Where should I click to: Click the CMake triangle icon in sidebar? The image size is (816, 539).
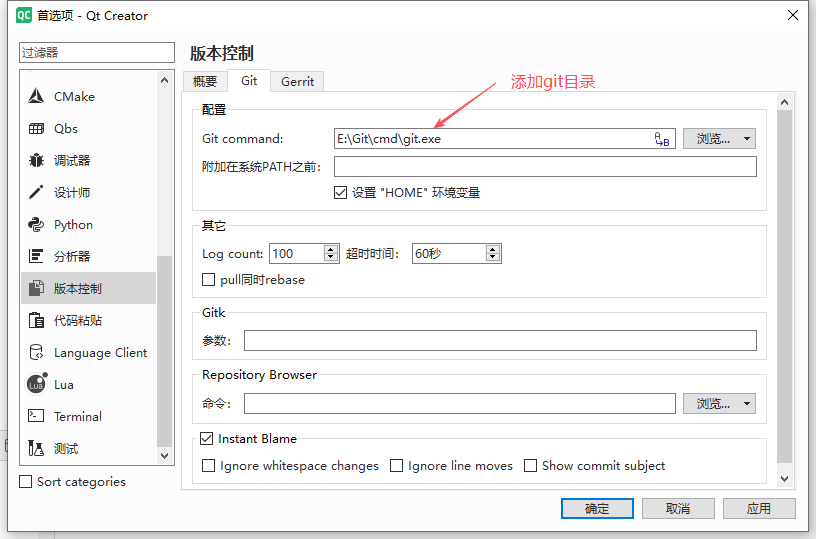coord(36,96)
